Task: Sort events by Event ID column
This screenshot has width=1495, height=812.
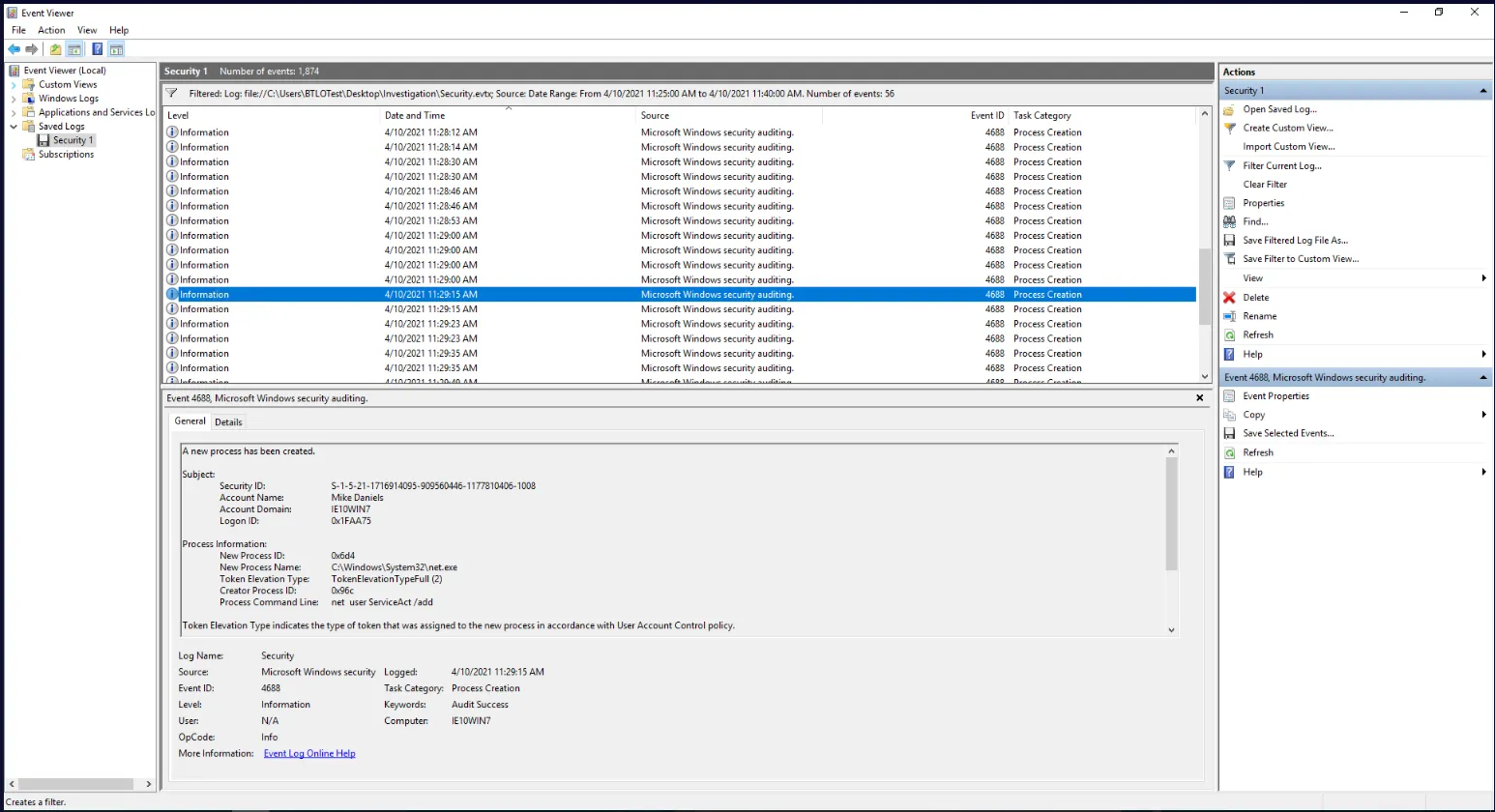Action: [x=915, y=116]
